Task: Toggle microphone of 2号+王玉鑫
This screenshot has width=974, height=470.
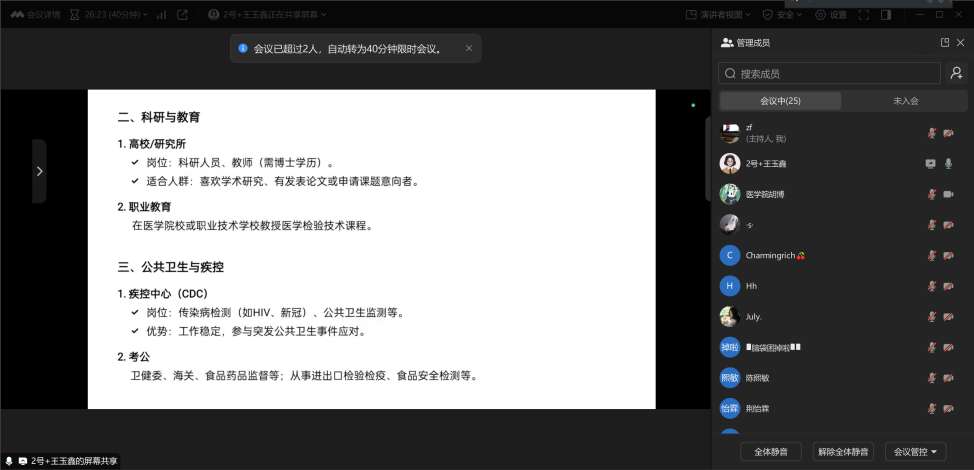Action: click(x=948, y=163)
